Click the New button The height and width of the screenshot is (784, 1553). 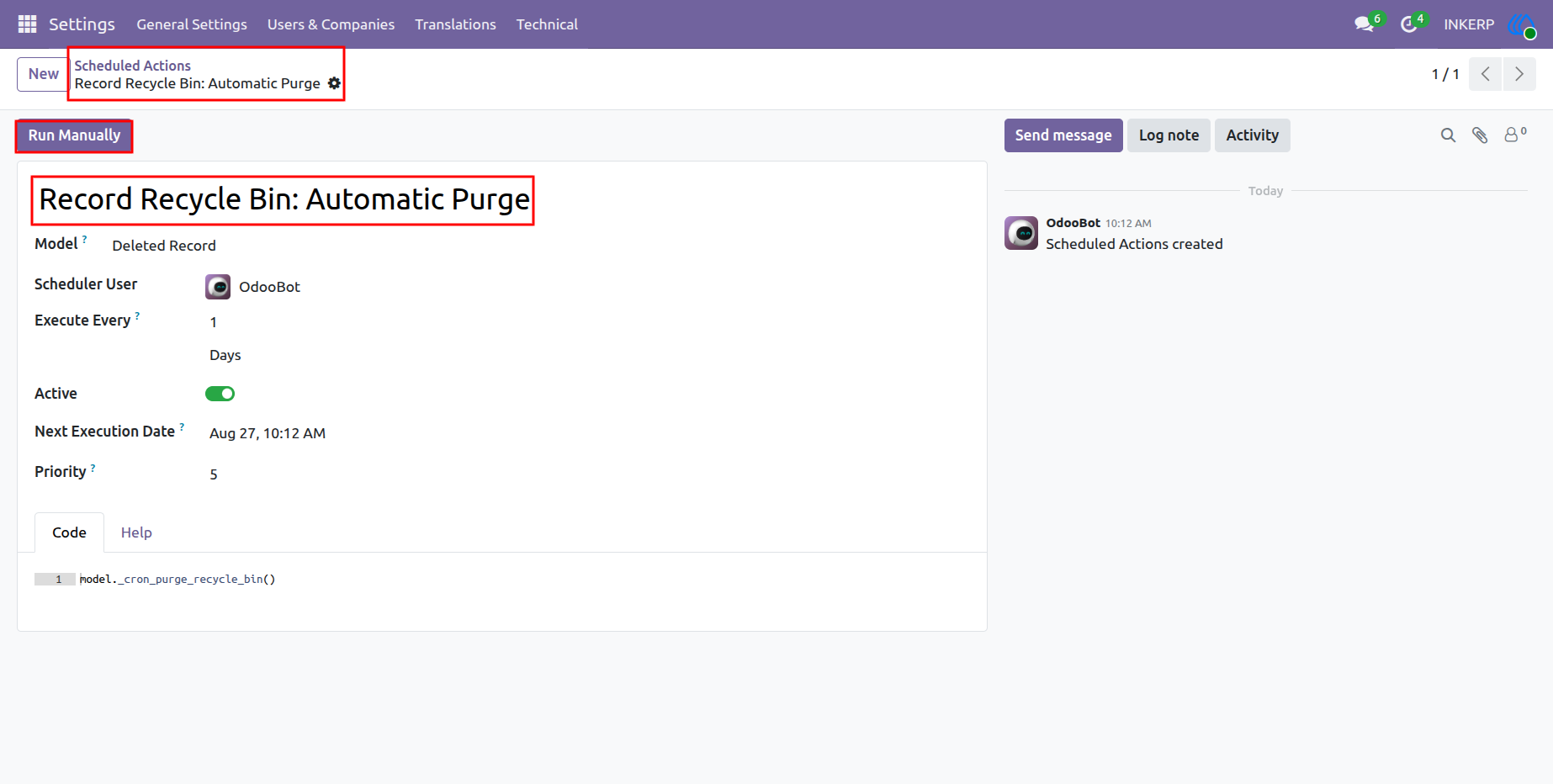(43, 74)
